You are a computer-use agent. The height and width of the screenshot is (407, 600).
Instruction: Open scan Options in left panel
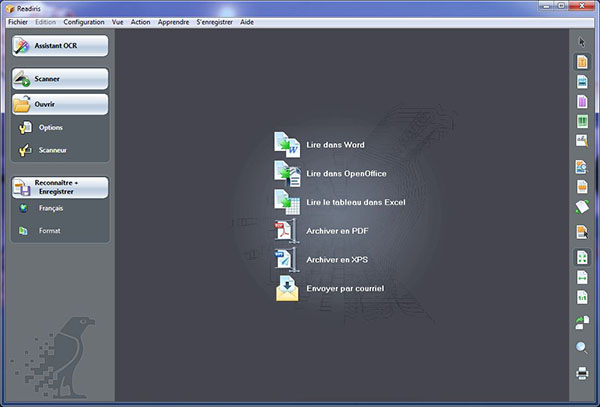(50, 128)
